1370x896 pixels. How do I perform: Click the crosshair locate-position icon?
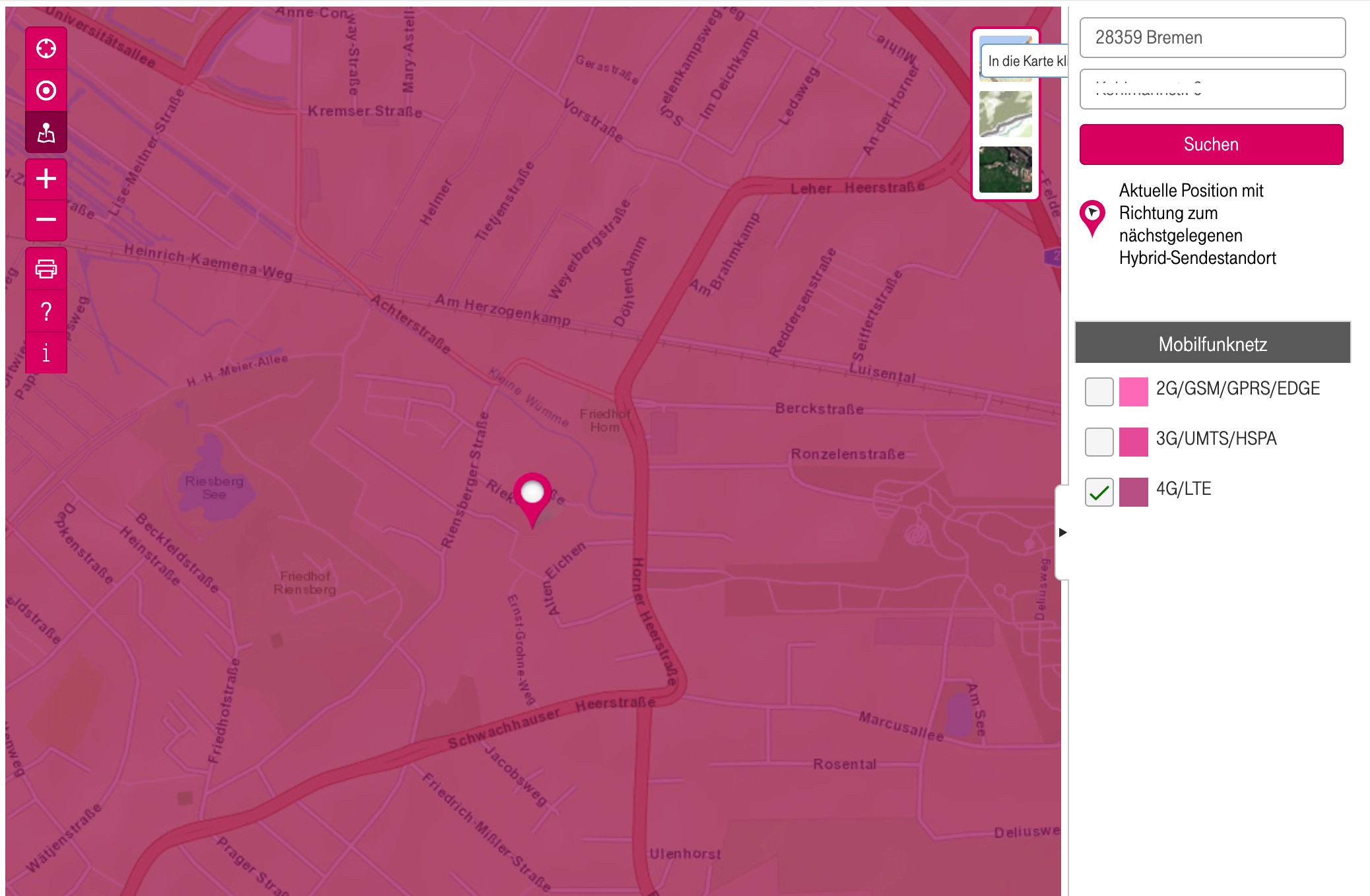(x=46, y=49)
